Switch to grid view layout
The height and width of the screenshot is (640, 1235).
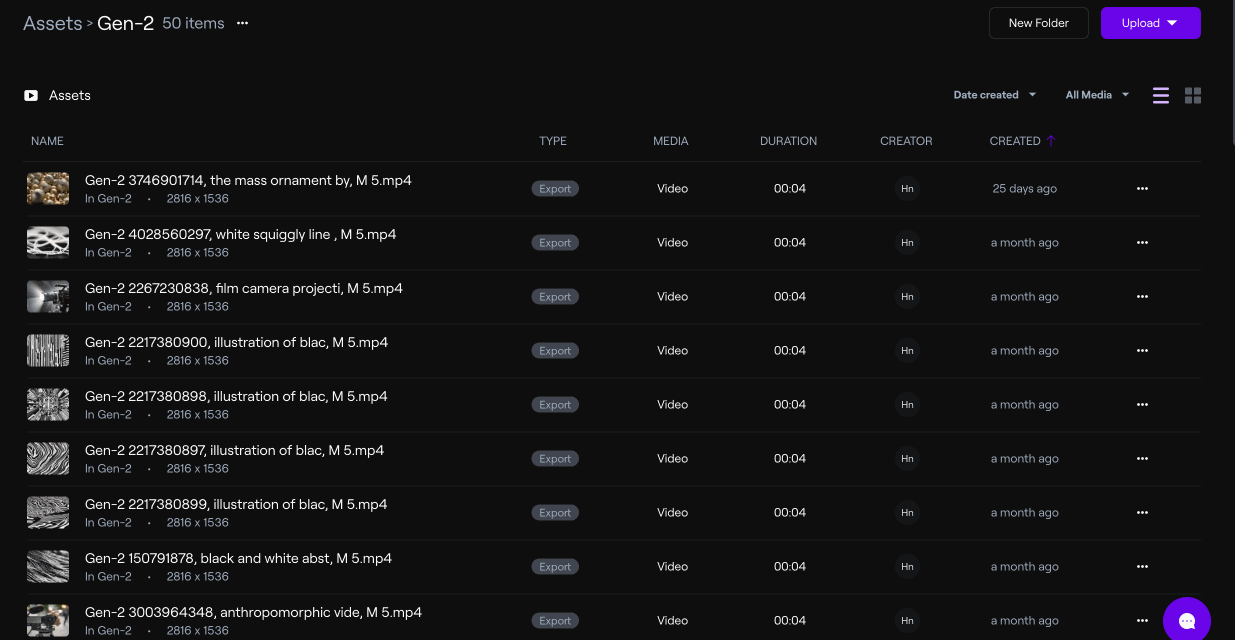(x=1193, y=96)
